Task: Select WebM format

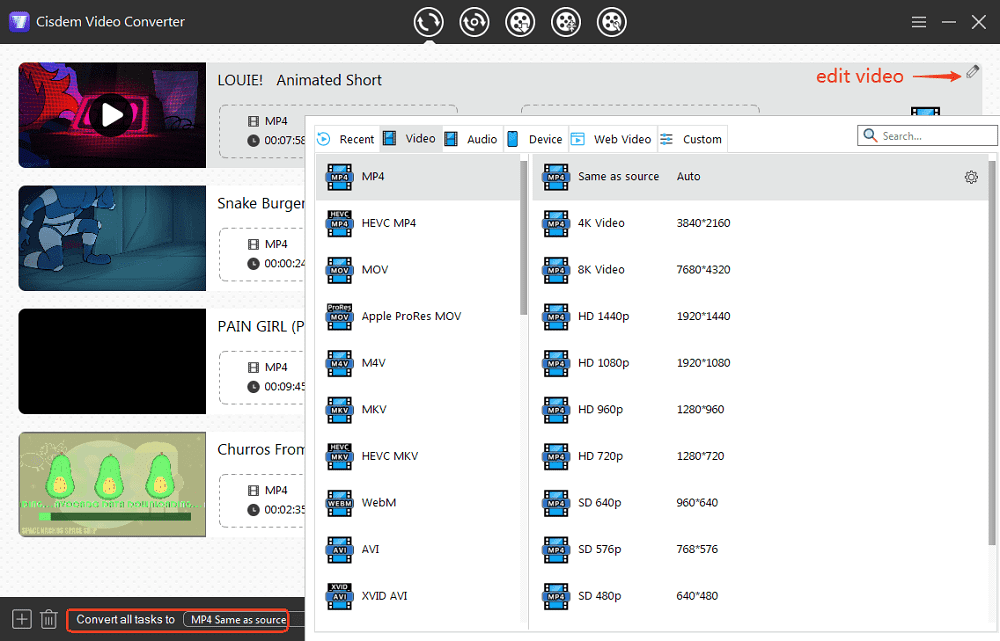Action: click(x=418, y=503)
